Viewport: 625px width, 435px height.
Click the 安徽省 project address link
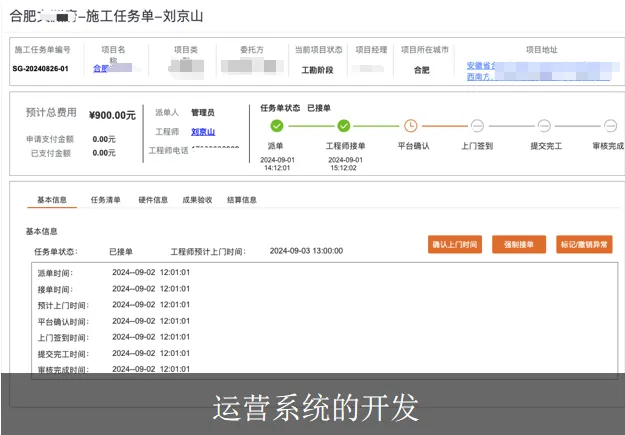click(x=481, y=64)
